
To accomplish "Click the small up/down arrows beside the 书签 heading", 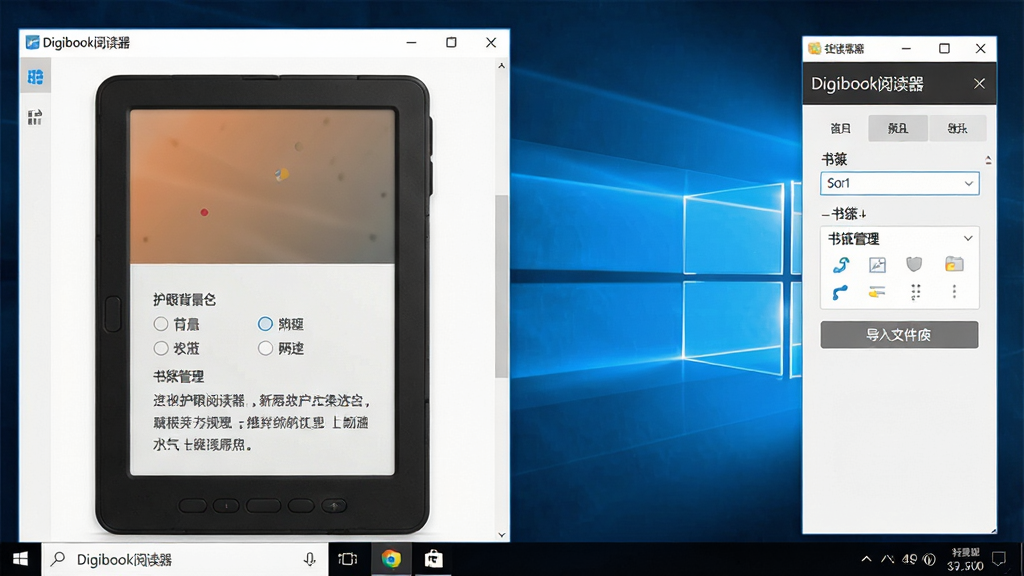I will (988, 160).
